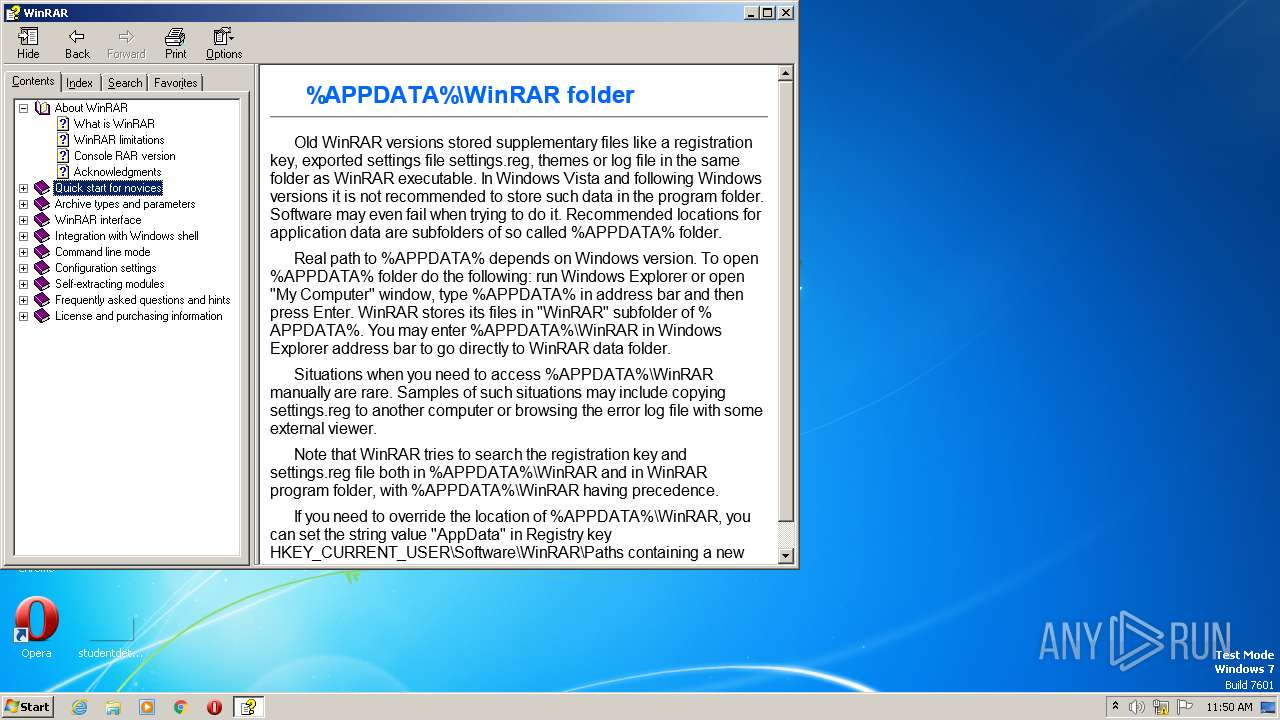Viewport: 1280px width, 720px height.
Task: Switch to the Search tab
Action: [125, 83]
